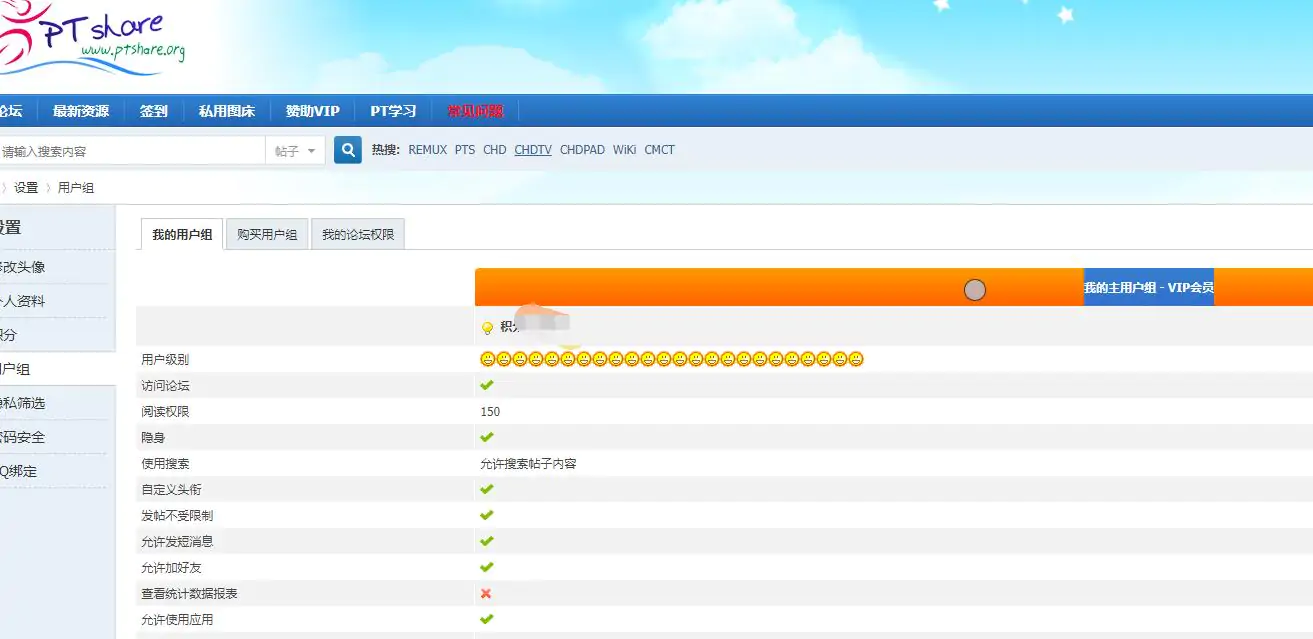The height and width of the screenshot is (639, 1313).
Task: Click the 用户级别 row label
Action: coord(165,359)
